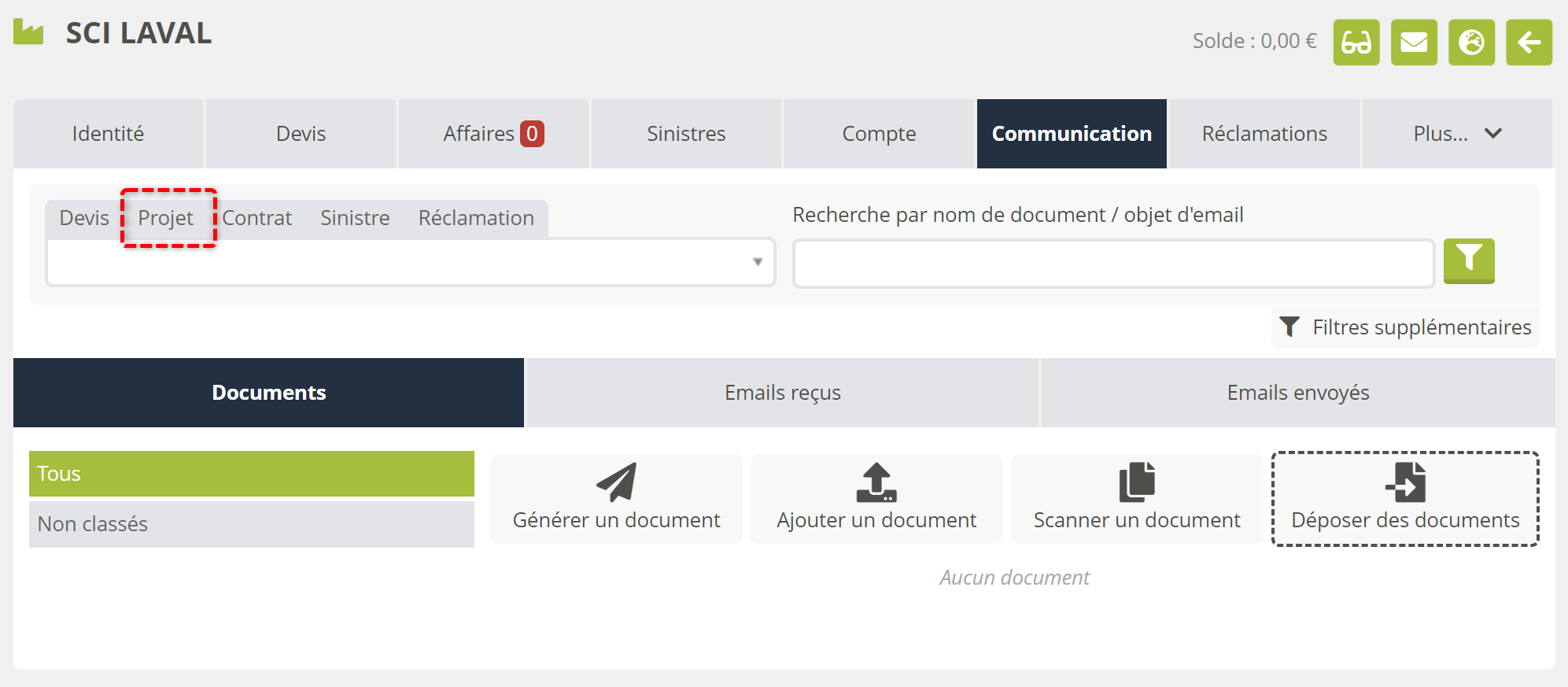The image size is (1568, 687).
Task: Select the Non classés category
Action: tap(251, 524)
